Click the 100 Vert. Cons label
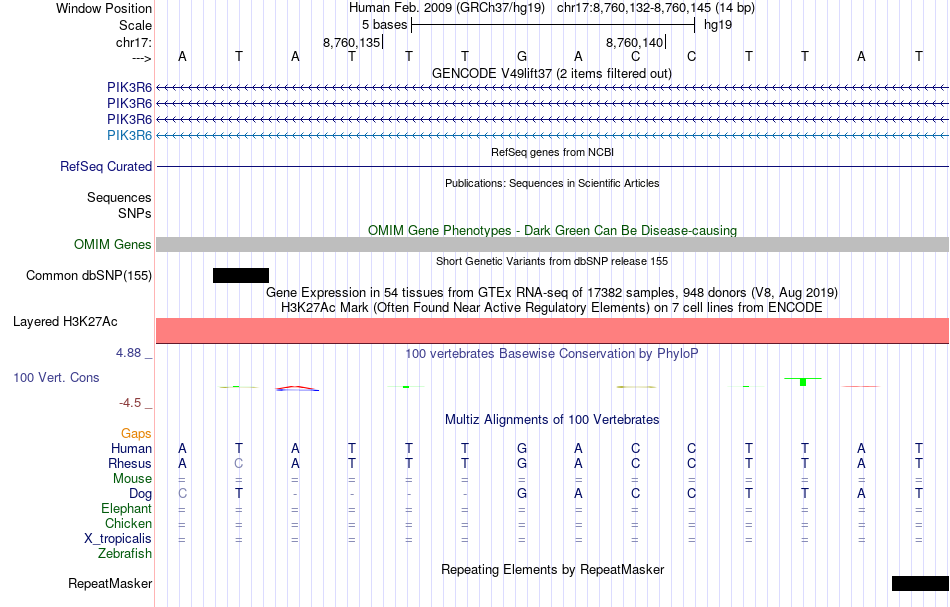Screen dimensions: 950x607 (56, 378)
